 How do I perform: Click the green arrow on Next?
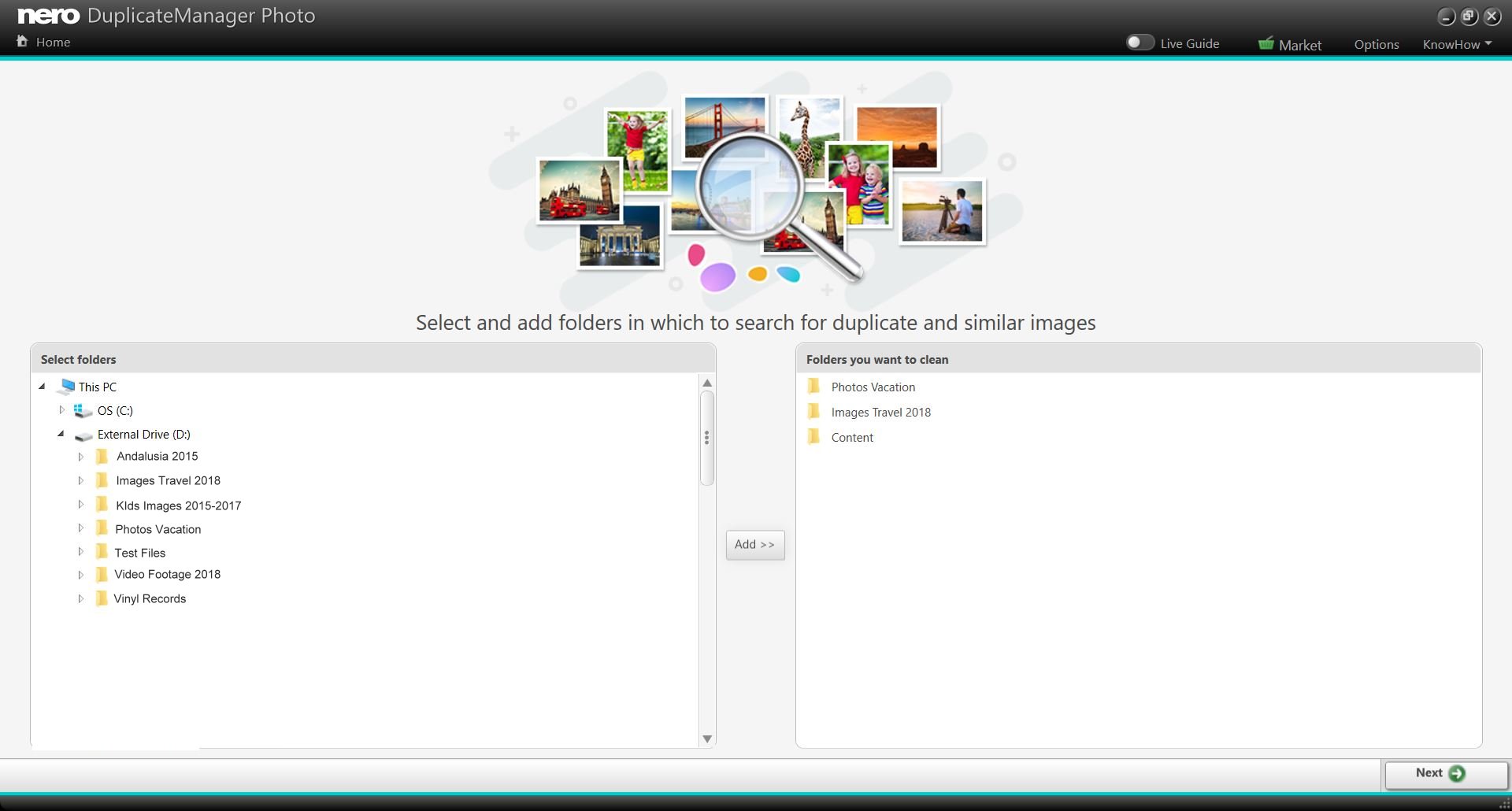(1457, 773)
